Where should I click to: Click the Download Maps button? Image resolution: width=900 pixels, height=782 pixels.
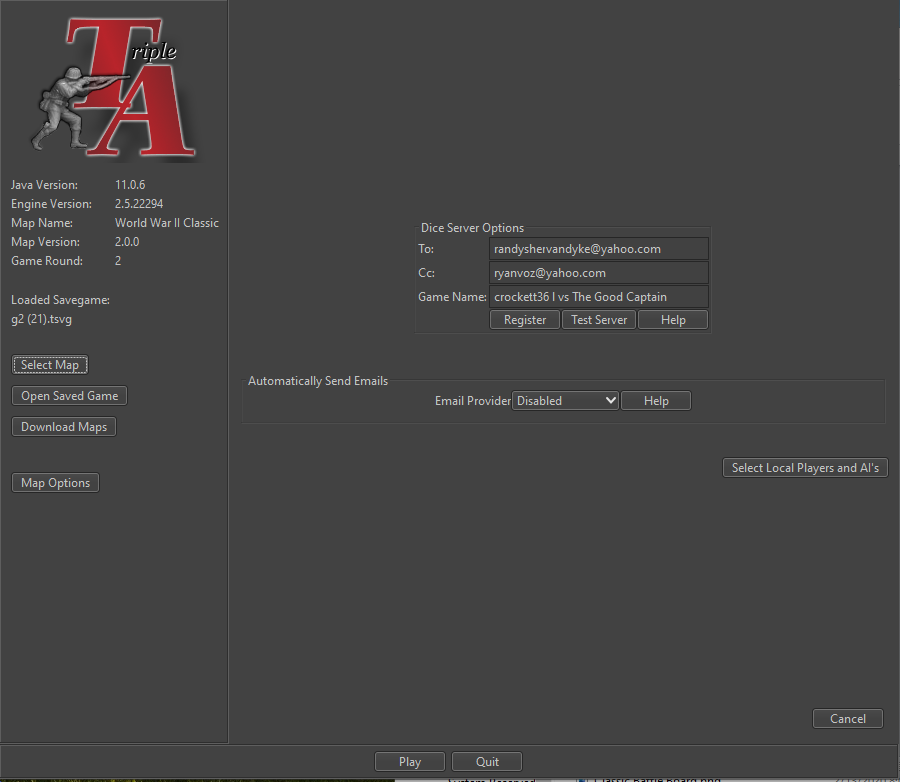pyautogui.click(x=64, y=427)
